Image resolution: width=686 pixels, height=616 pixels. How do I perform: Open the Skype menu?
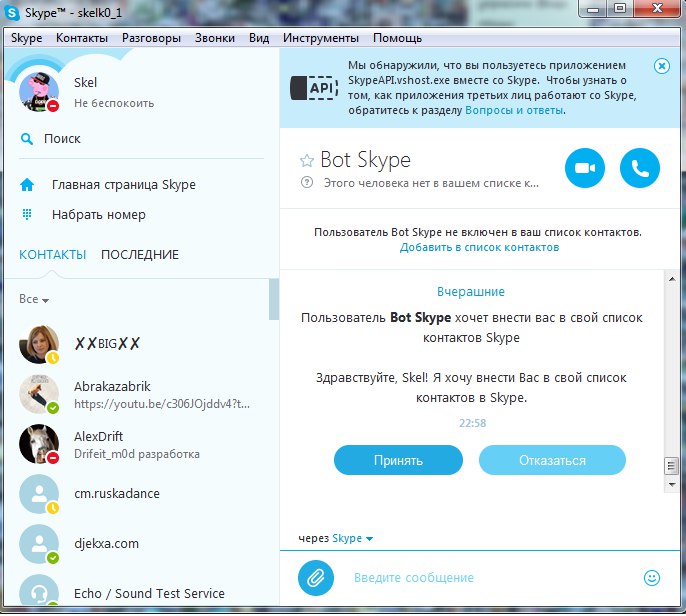click(27, 38)
